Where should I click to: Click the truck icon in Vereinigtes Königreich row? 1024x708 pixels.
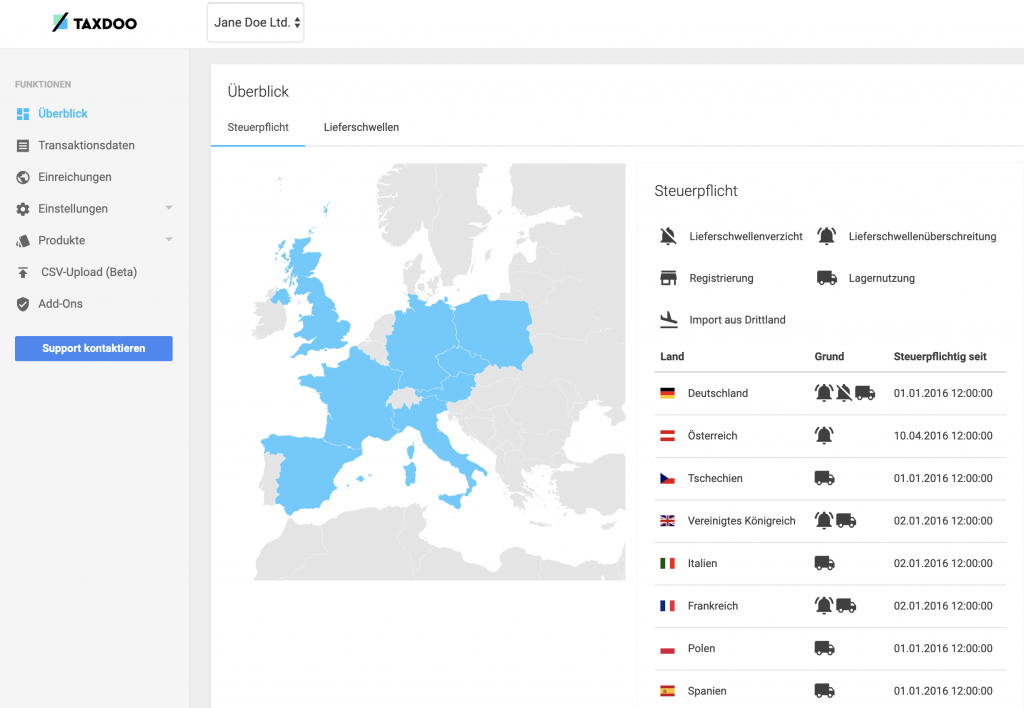[846, 521]
